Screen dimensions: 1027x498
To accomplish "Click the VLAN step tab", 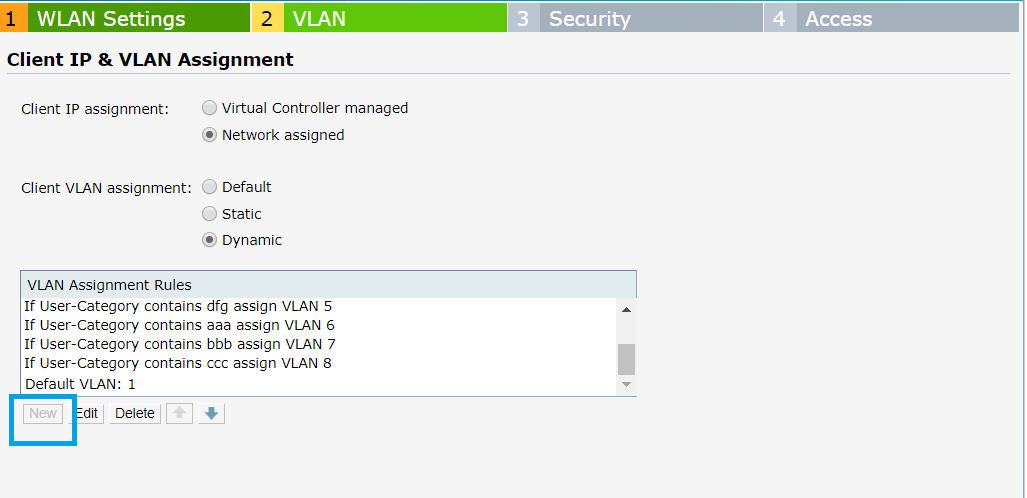I will pyautogui.click(x=379, y=18).
